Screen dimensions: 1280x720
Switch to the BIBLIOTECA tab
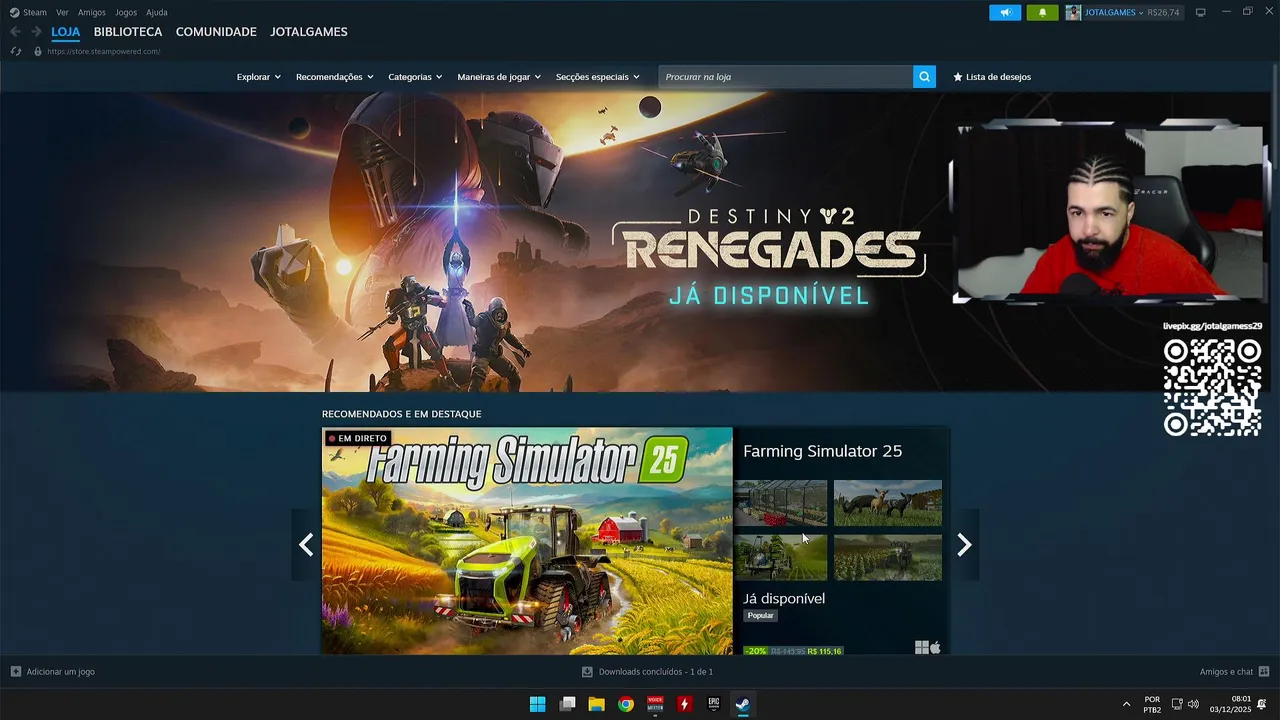[128, 32]
